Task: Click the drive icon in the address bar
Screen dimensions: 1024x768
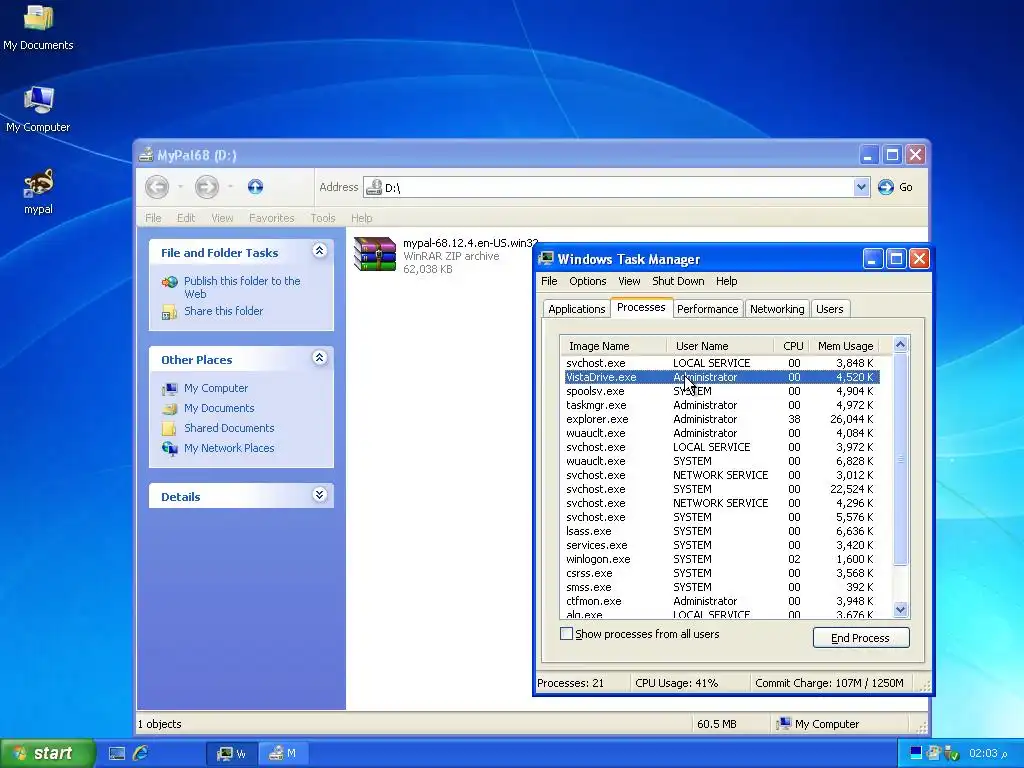Action: point(374,187)
